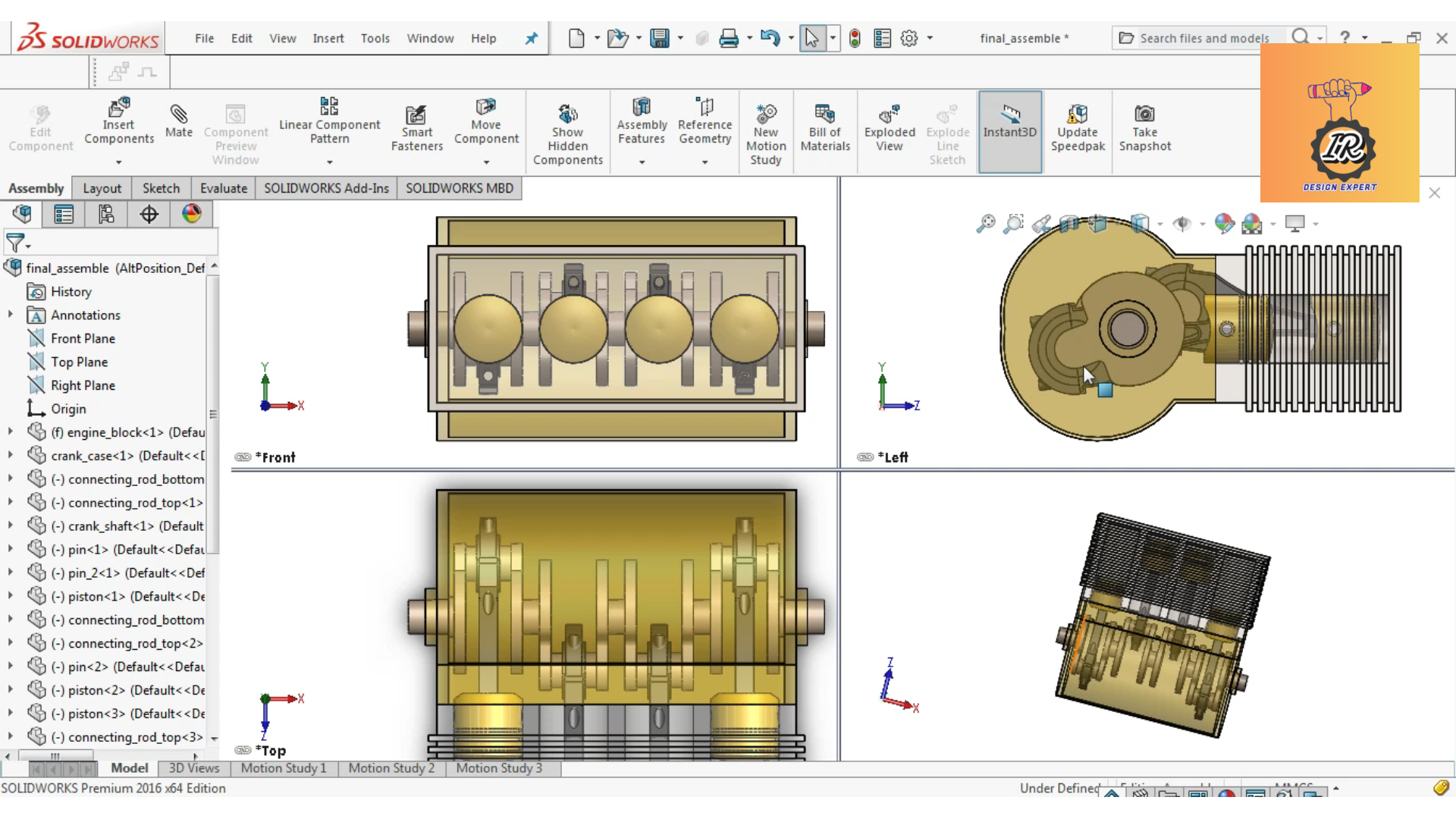1456x819 pixels.
Task: Switch to the Evaluate tab
Action: point(223,188)
